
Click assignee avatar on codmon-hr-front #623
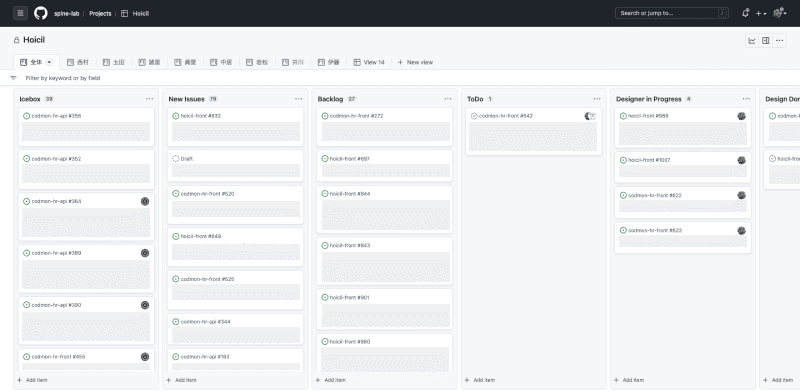point(742,231)
